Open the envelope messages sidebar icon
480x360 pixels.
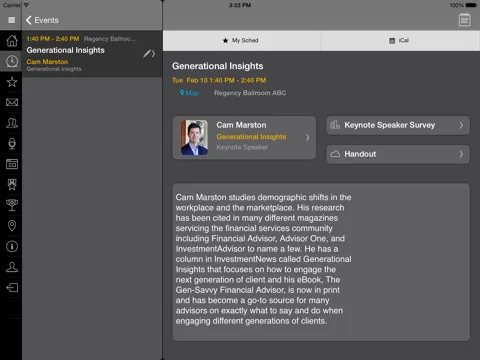point(12,102)
